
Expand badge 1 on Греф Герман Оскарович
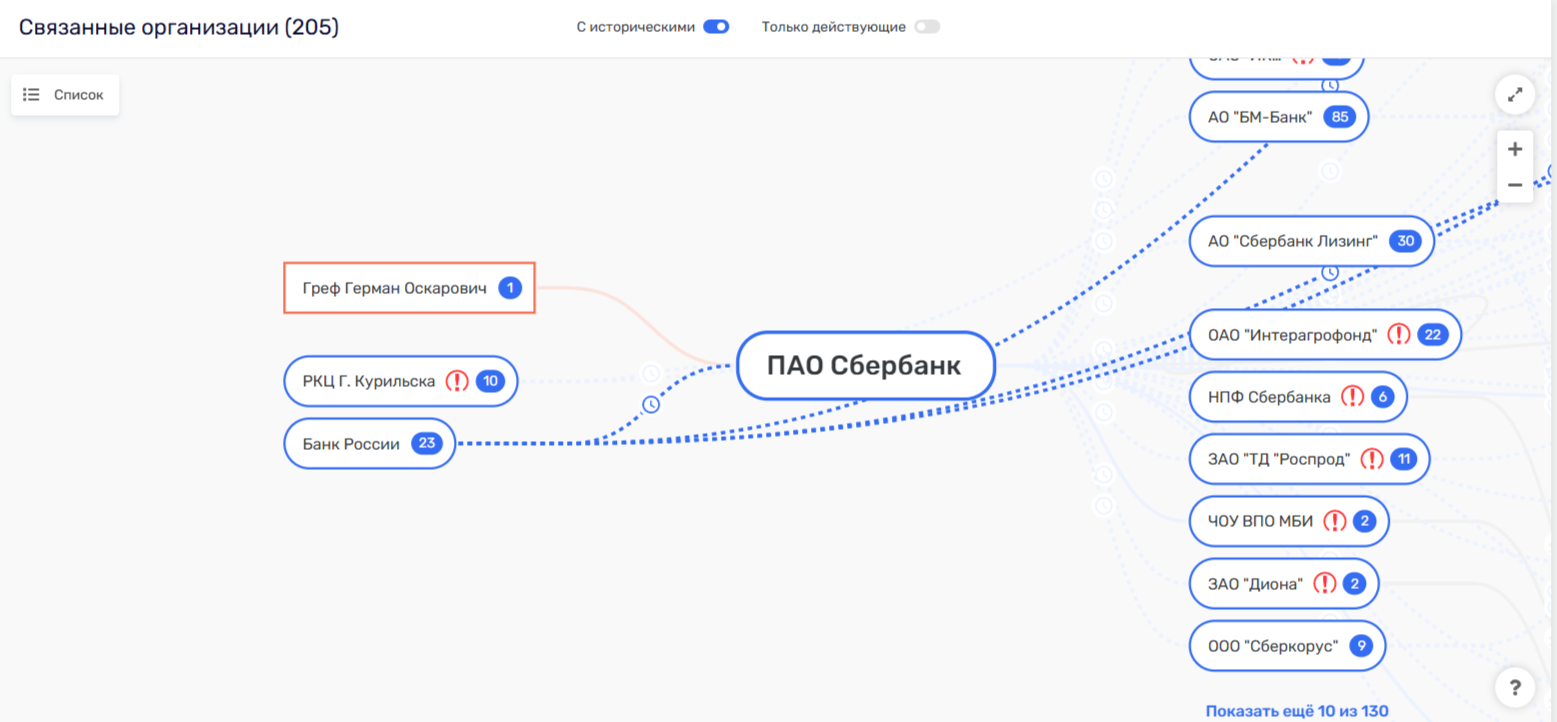coord(509,288)
